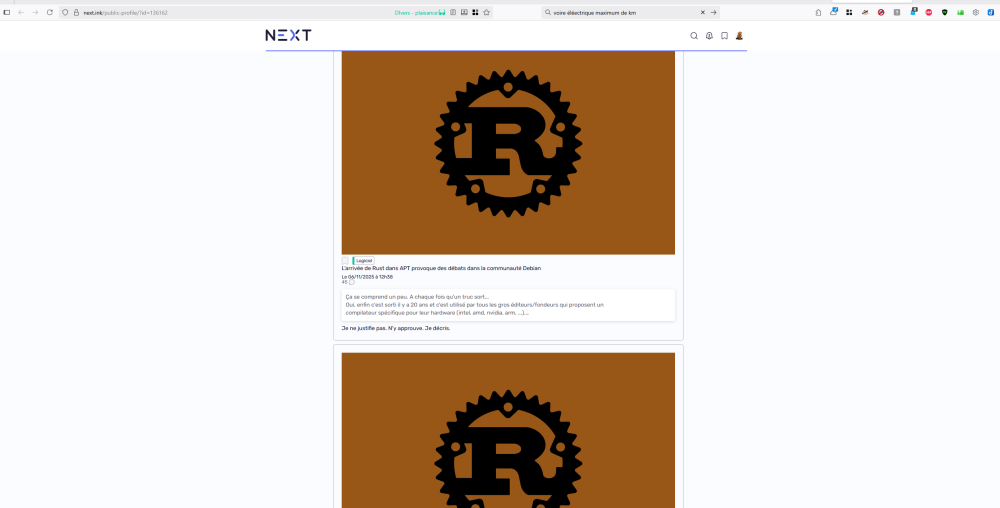Open the site search magnifier icon
Image resolution: width=1000 pixels, height=508 pixels.
694,36
